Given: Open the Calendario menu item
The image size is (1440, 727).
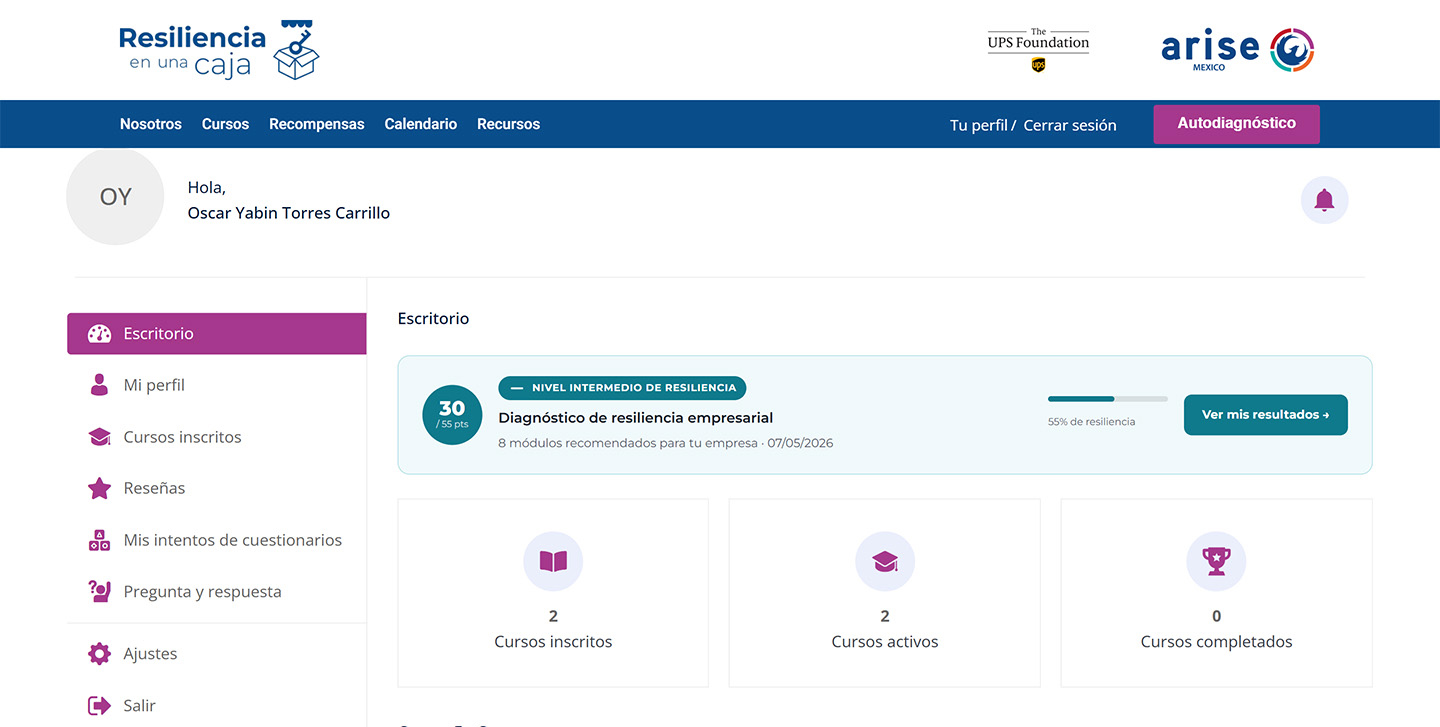Looking at the screenshot, I should click(x=421, y=124).
